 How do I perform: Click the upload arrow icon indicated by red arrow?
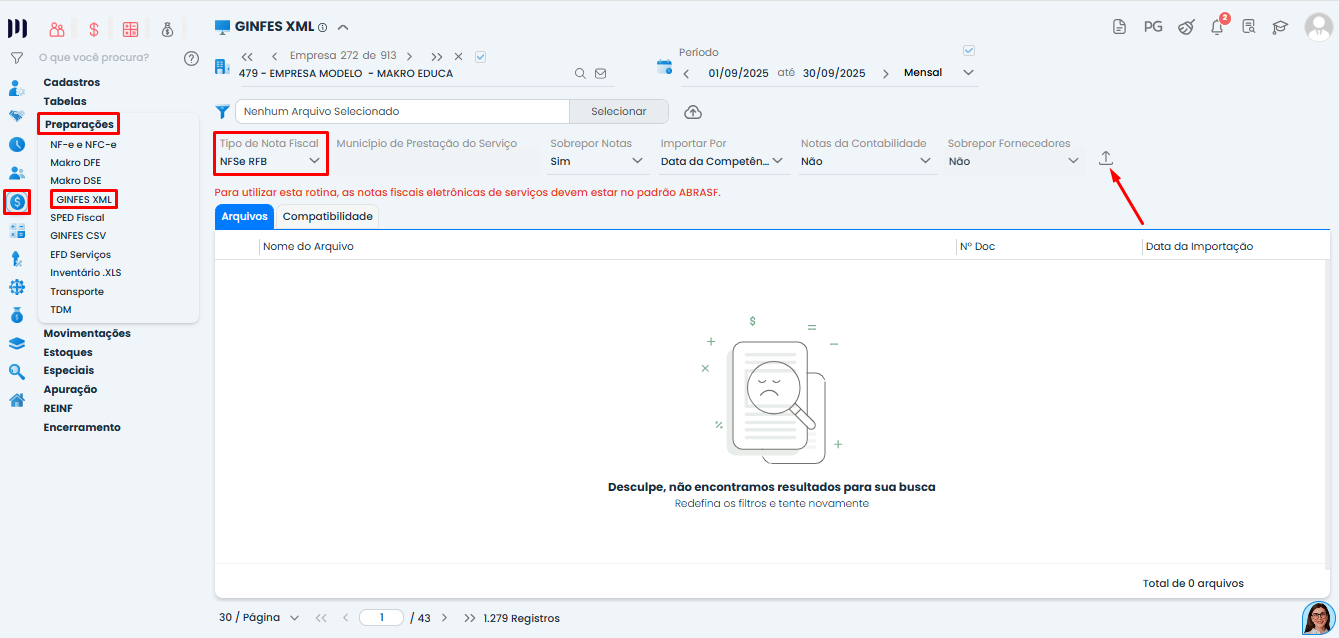[1105, 158]
